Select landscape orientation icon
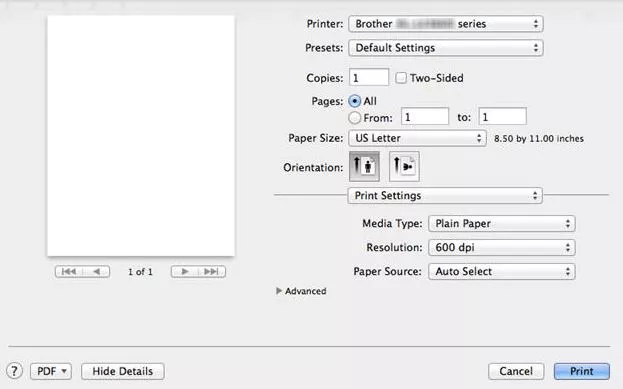The image size is (623, 389). click(404, 166)
